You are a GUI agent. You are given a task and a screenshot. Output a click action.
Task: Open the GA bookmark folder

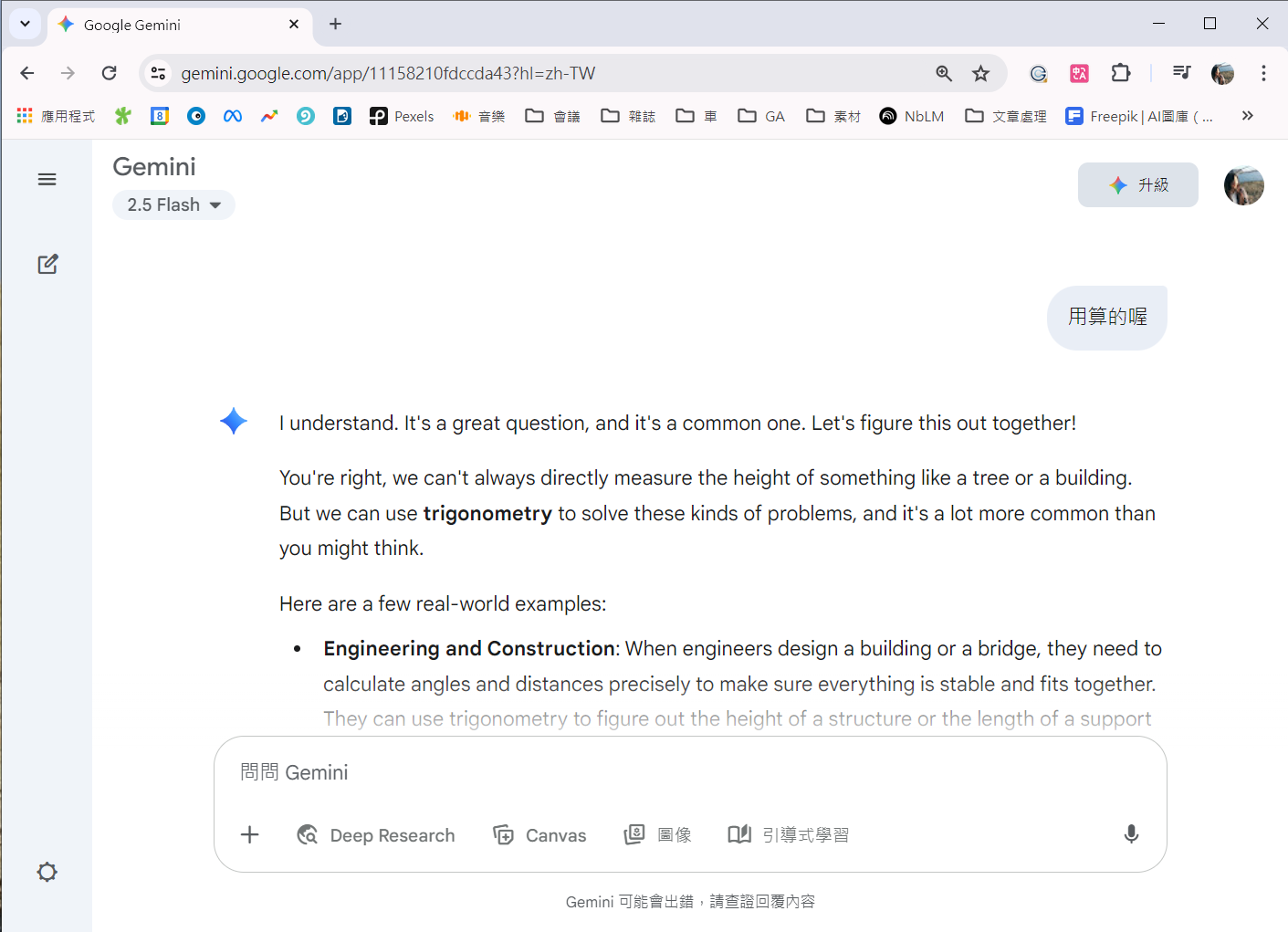pos(761,116)
